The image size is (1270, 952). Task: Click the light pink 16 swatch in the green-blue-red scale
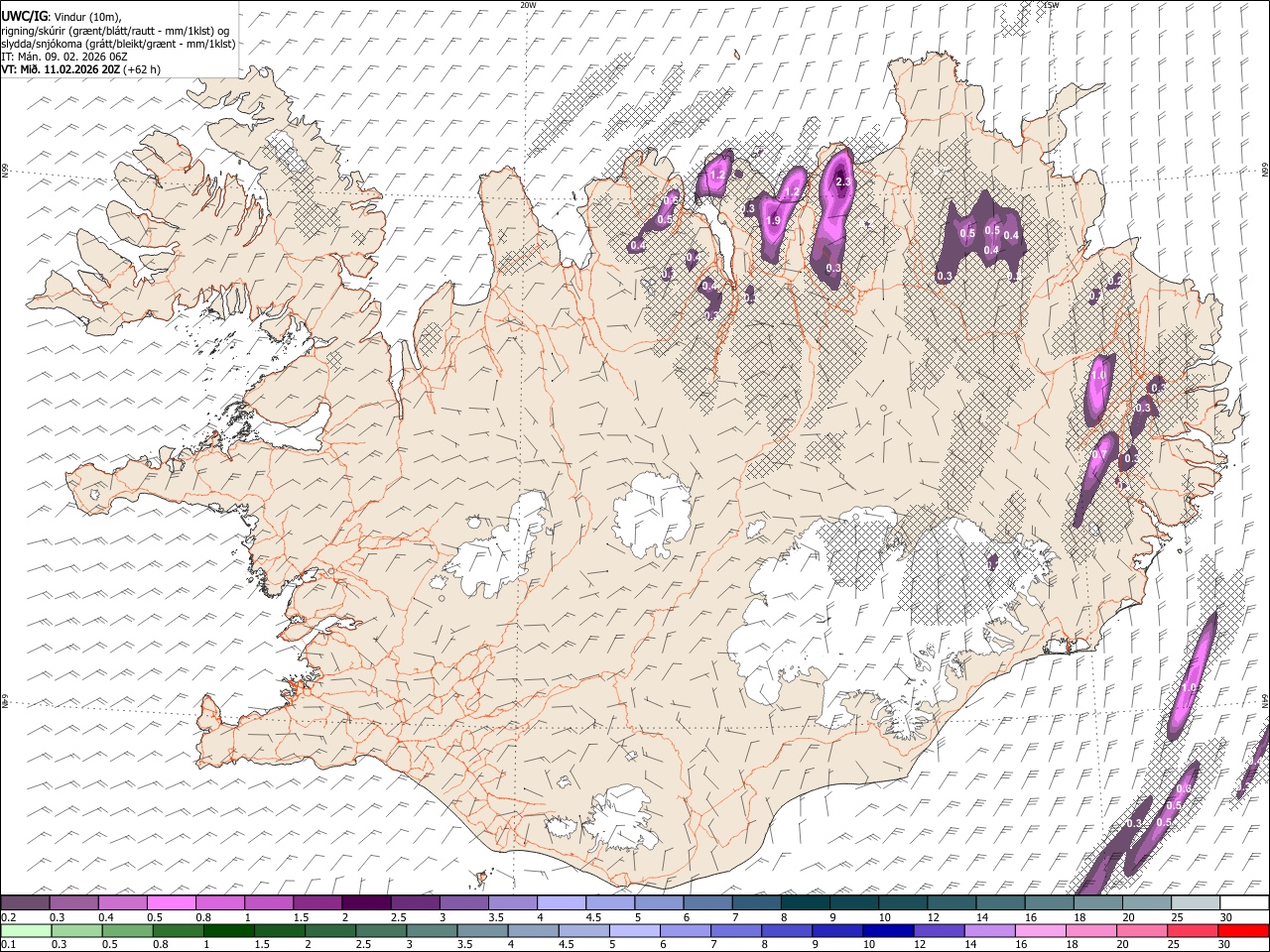pos(1039,930)
